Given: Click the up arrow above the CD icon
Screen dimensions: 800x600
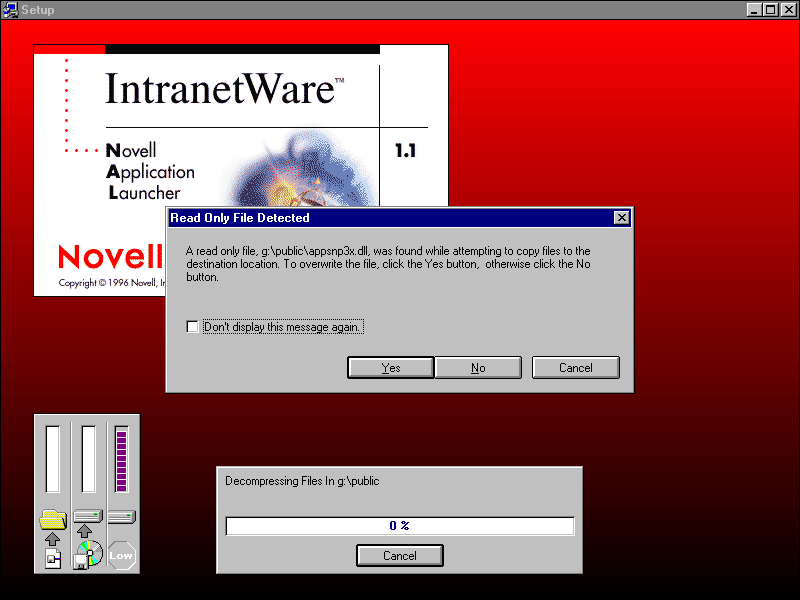Looking at the screenshot, I should click(85, 531).
